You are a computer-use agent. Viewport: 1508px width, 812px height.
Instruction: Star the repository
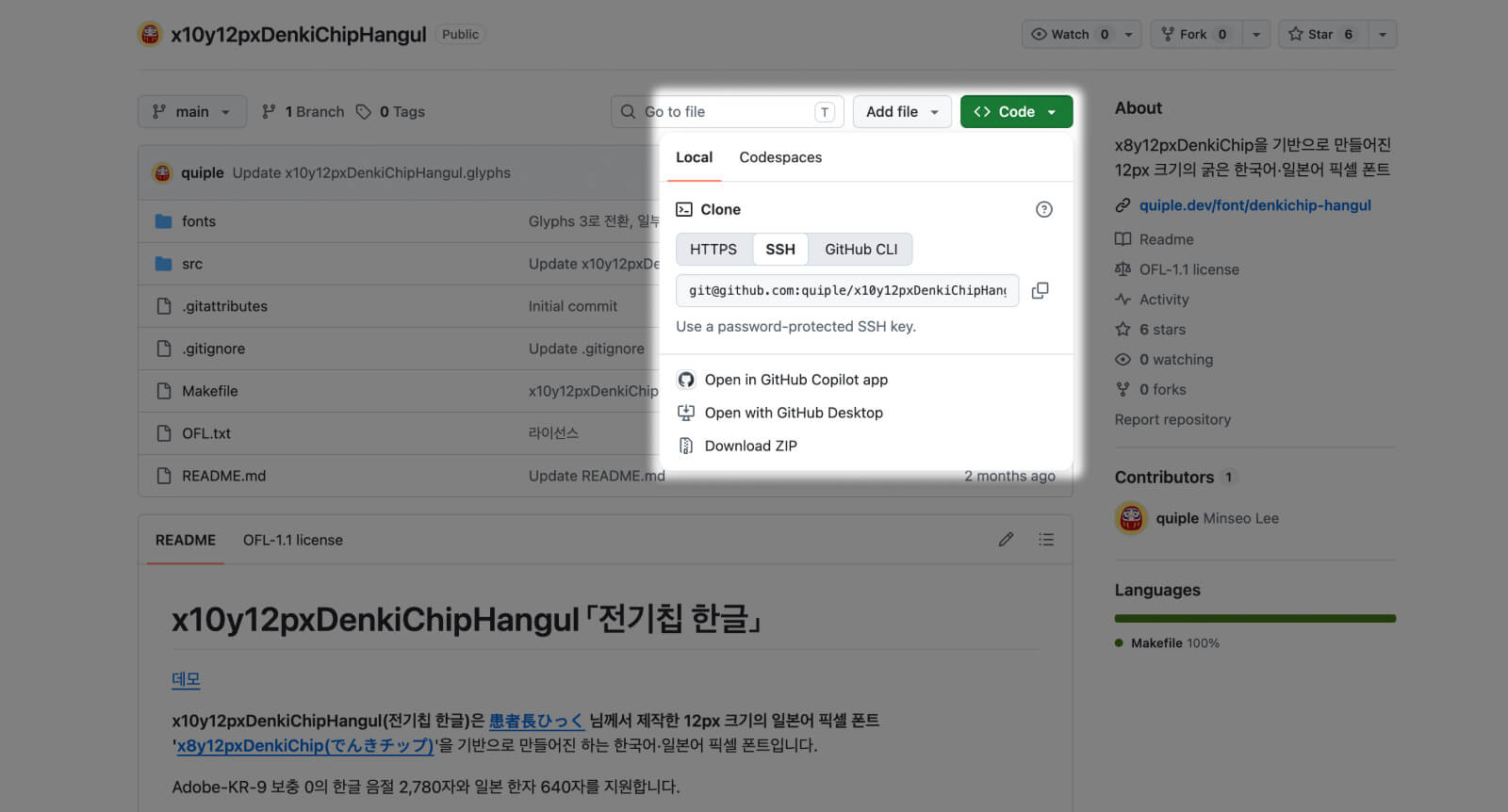coord(1322,34)
